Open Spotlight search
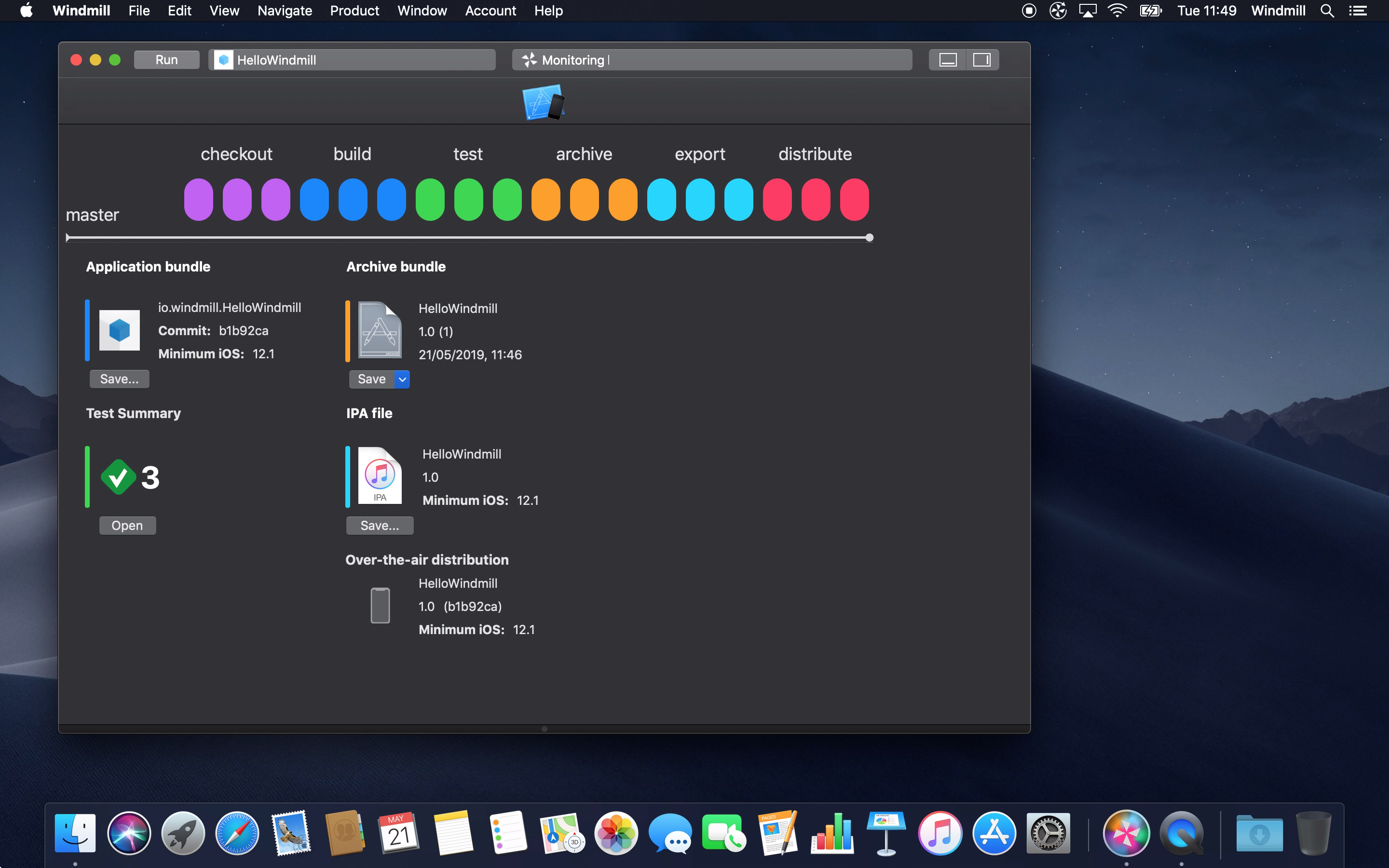This screenshot has width=1389, height=868. click(x=1327, y=10)
